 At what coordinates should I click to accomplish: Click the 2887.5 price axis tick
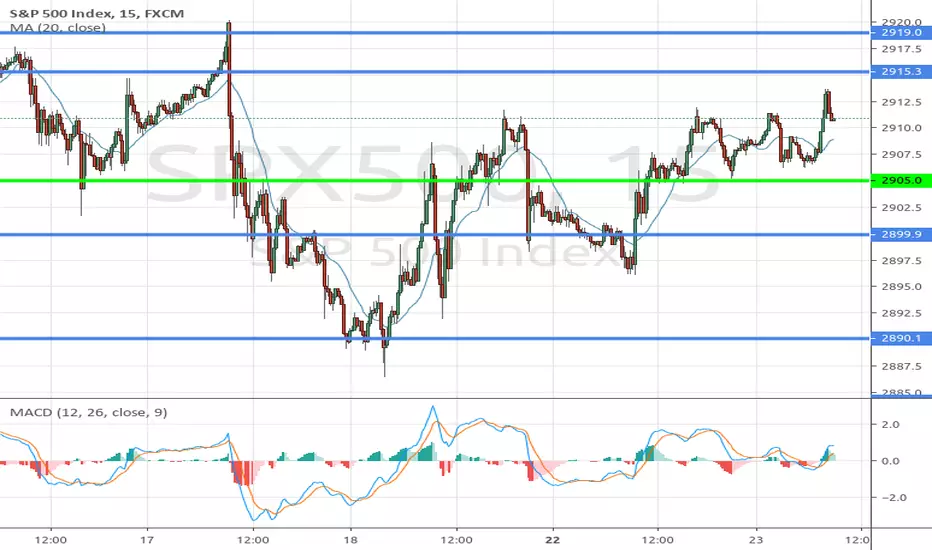(902, 366)
